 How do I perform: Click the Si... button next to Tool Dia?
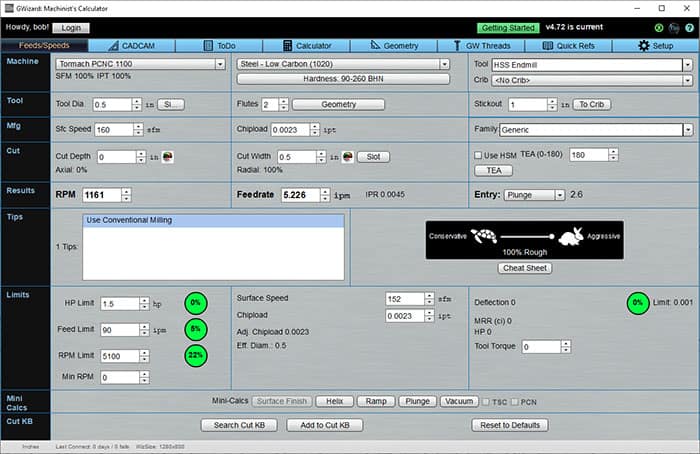[x=171, y=104]
